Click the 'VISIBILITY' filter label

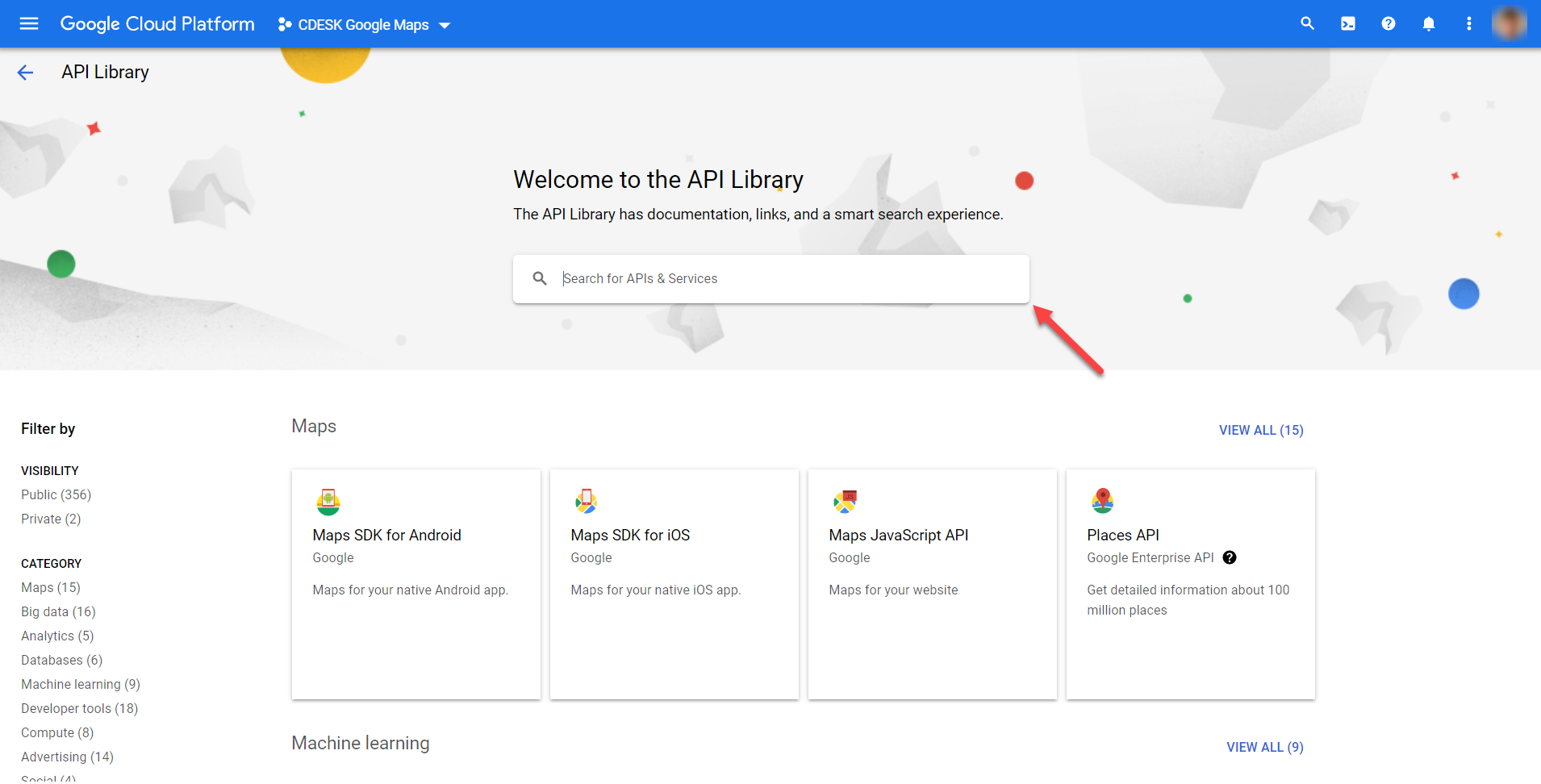point(50,470)
